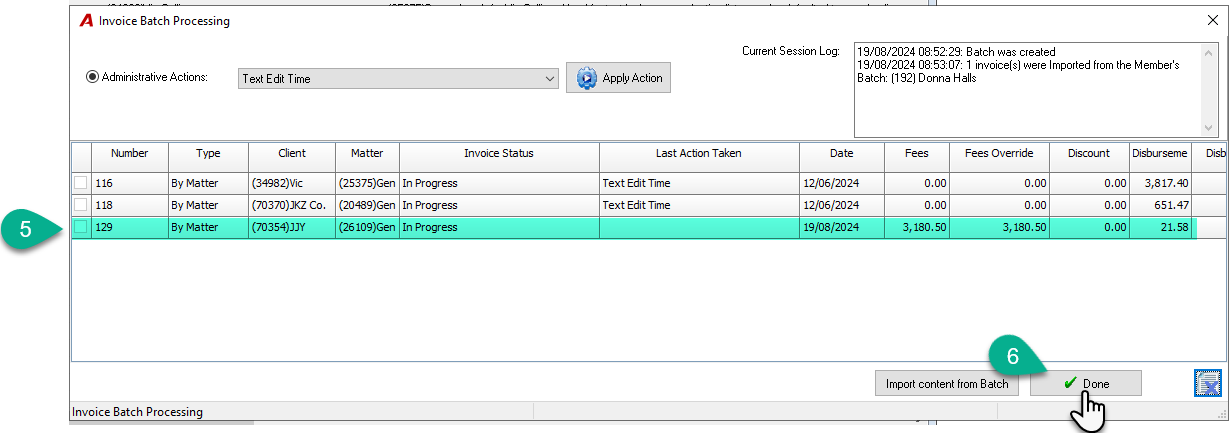
Task: Select client cell (34982)Vic
Action: (292, 183)
